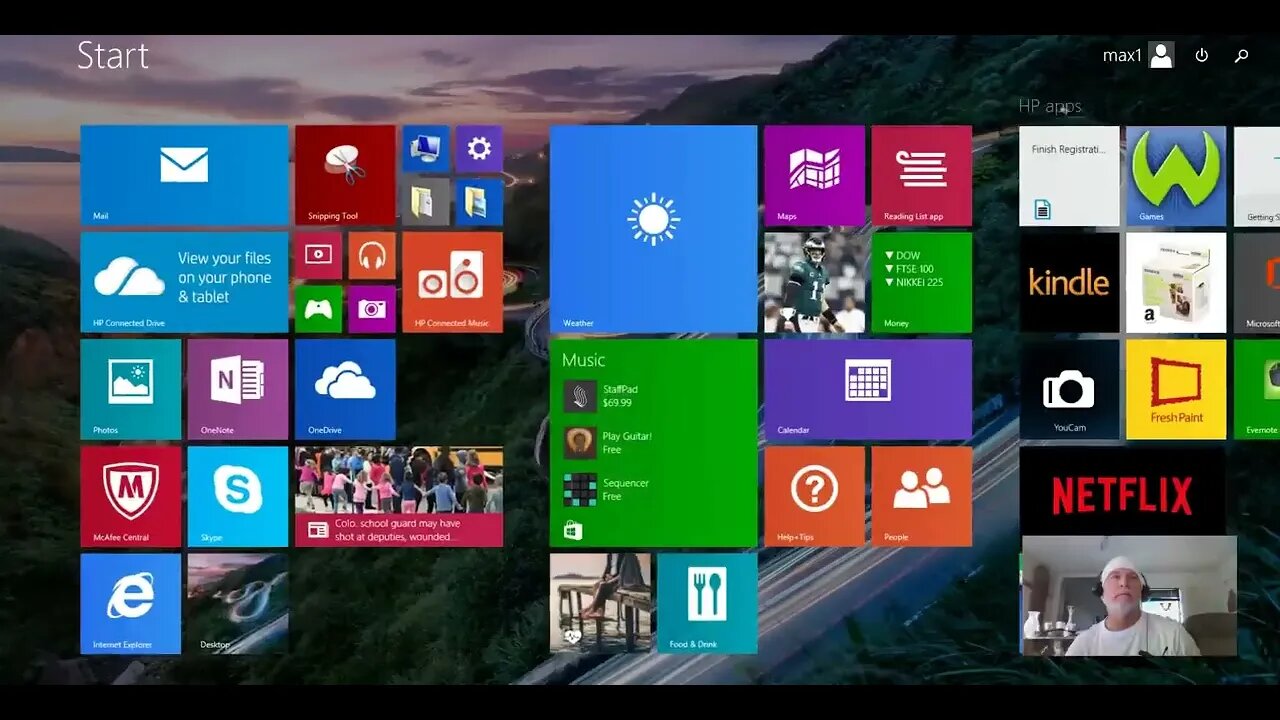The image size is (1280, 720).
Task: Launch the YouCam tile
Action: pos(1069,389)
